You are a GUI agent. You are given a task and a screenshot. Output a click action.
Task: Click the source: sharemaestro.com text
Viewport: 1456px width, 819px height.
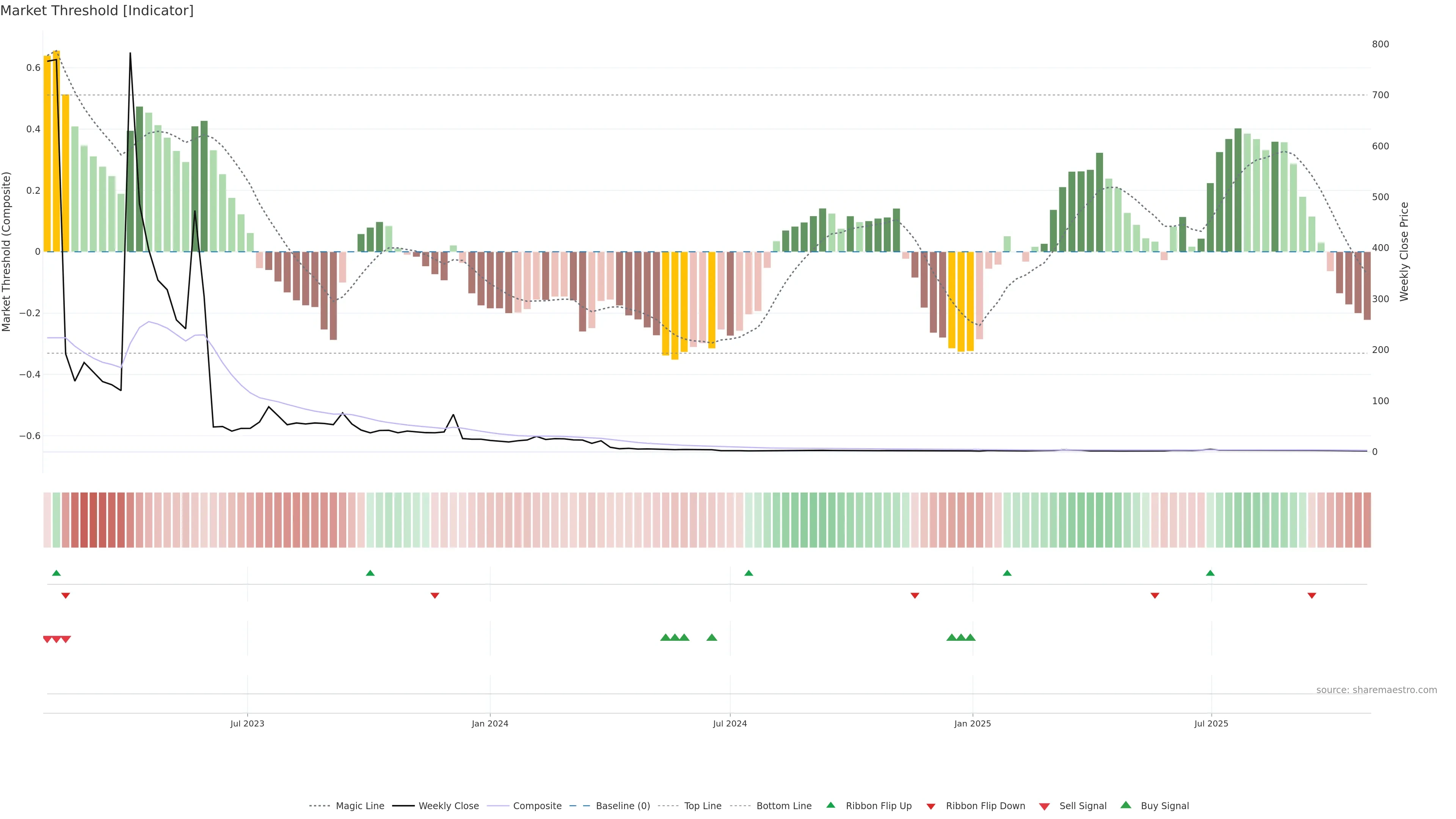click(x=1376, y=690)
